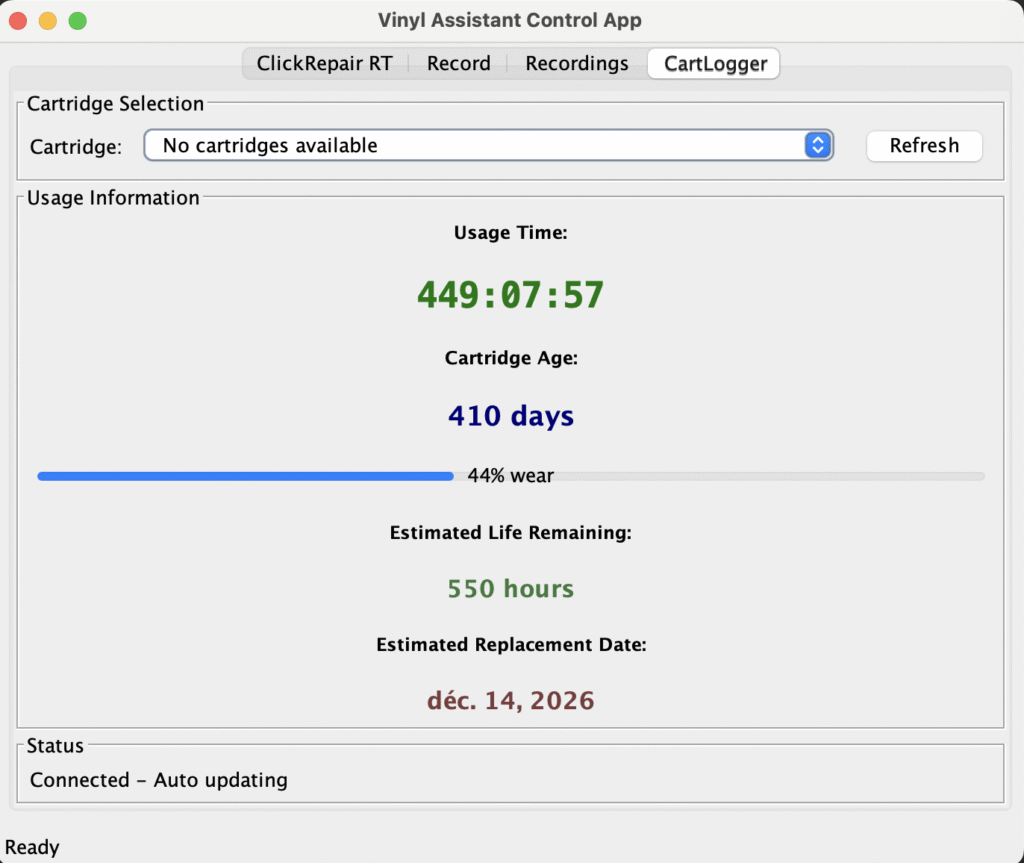Image resolution: width=1024 pixels, height=863 pixels.
Task: Click the cartridge age value 410 days
Action: tap(511, 416)
